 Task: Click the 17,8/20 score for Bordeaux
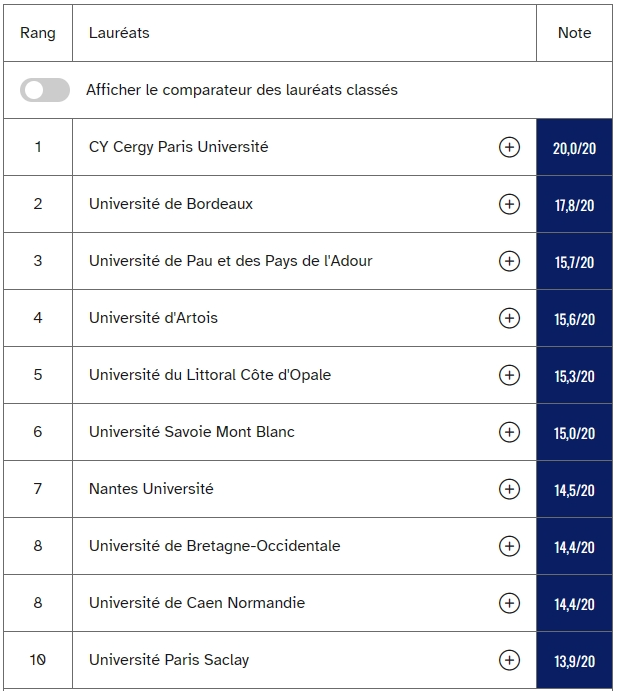coord(574,204)
